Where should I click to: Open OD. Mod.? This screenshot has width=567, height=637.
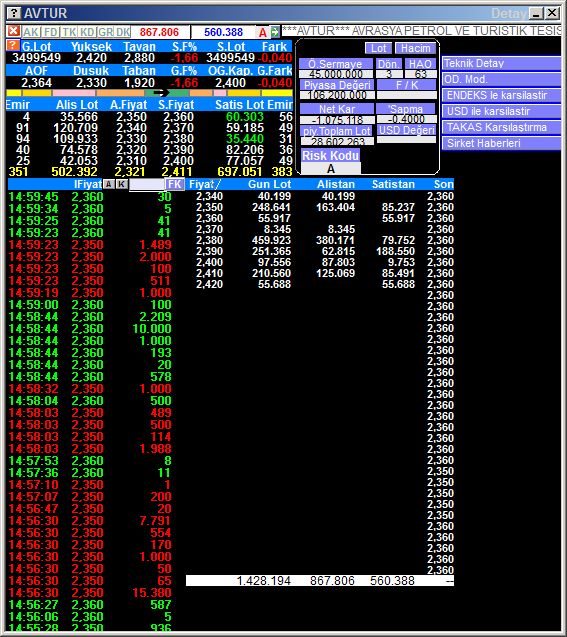click(501, 79)
